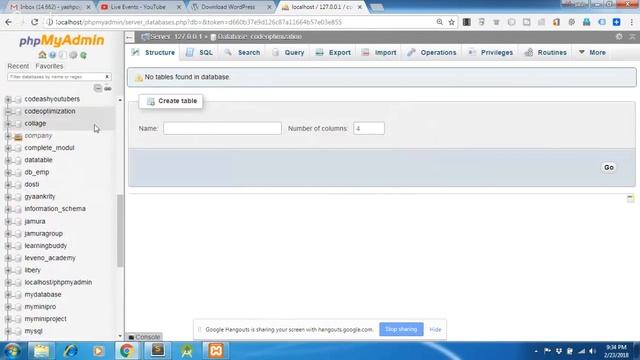
Task: Open the Operations tab
Action: (432, 53)
